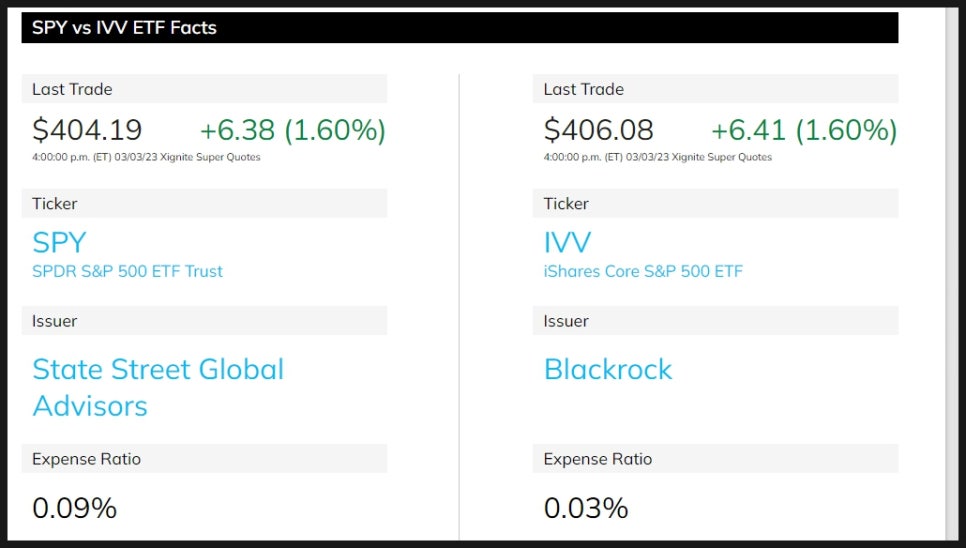This screenshot has height=548, width=966.
Task: Click IVV Xignite Super Quotes timestamp
Action: [657, 157]
